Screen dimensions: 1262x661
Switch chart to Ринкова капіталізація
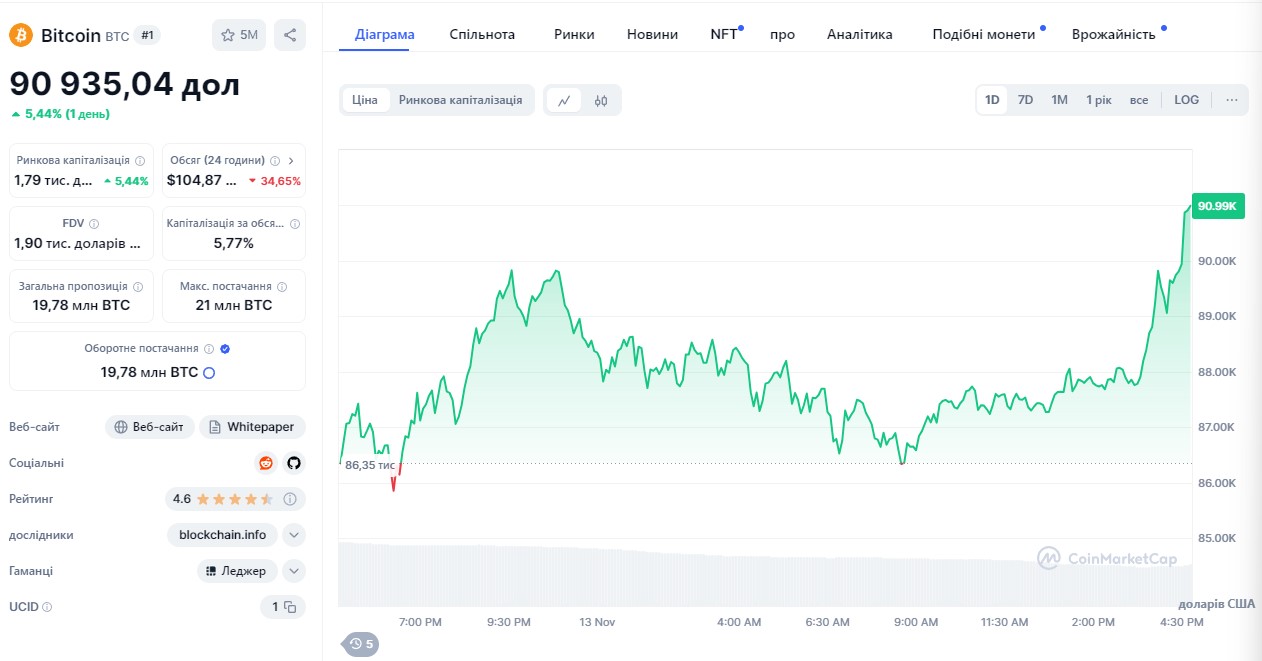point(460,100)
